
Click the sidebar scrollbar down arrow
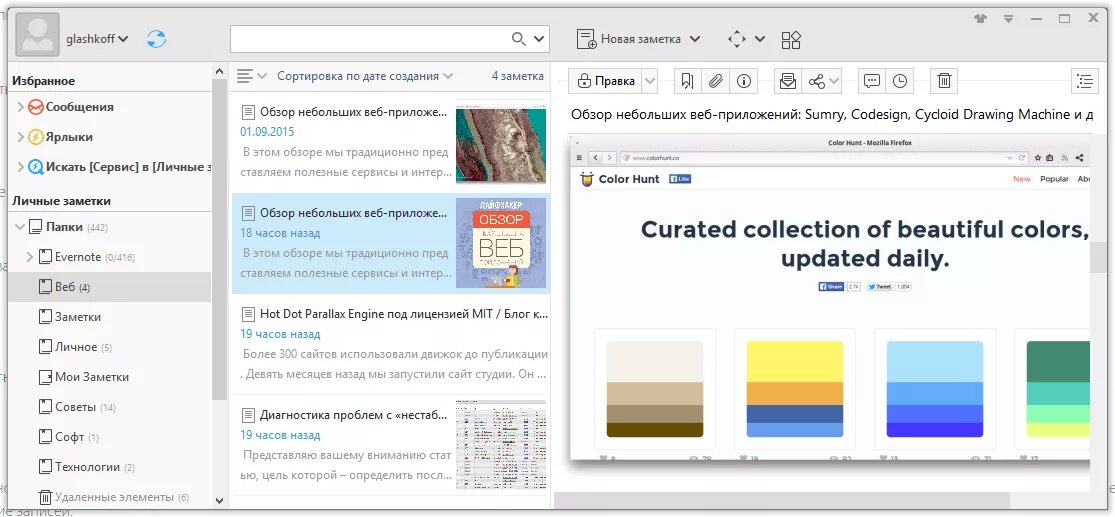click(219, 501)
